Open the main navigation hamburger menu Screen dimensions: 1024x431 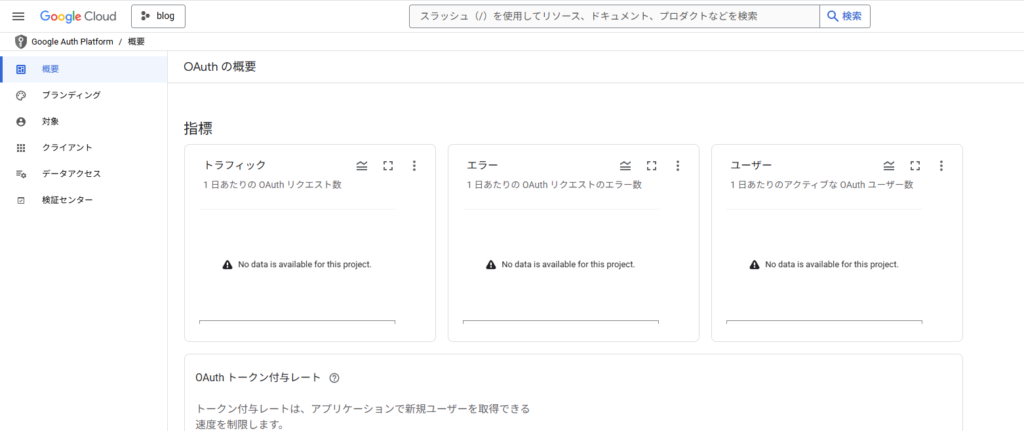[x=18, y=16]
